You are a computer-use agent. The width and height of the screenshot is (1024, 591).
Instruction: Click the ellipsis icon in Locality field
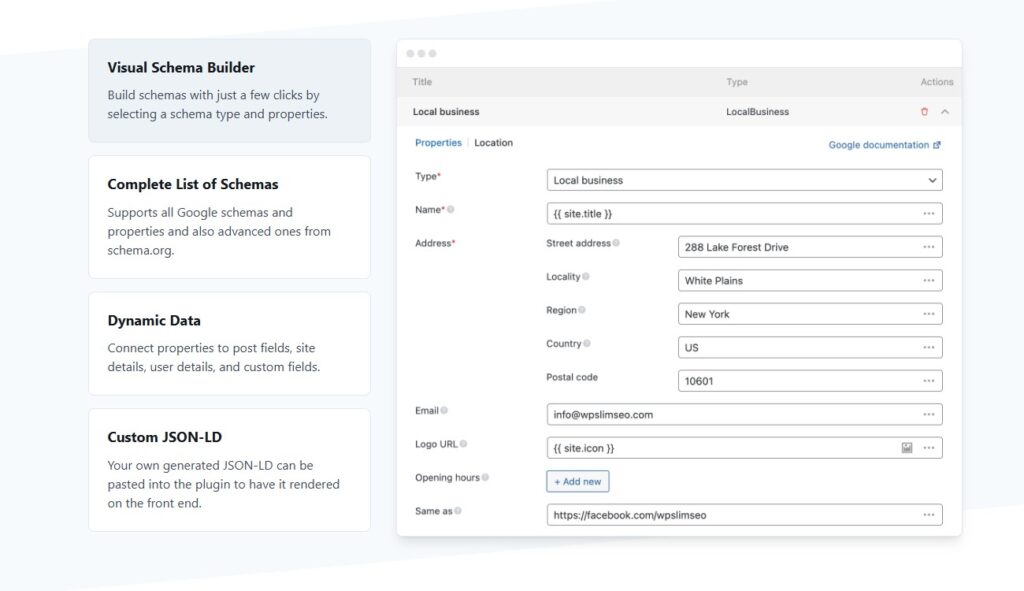[x=929, y=281]
